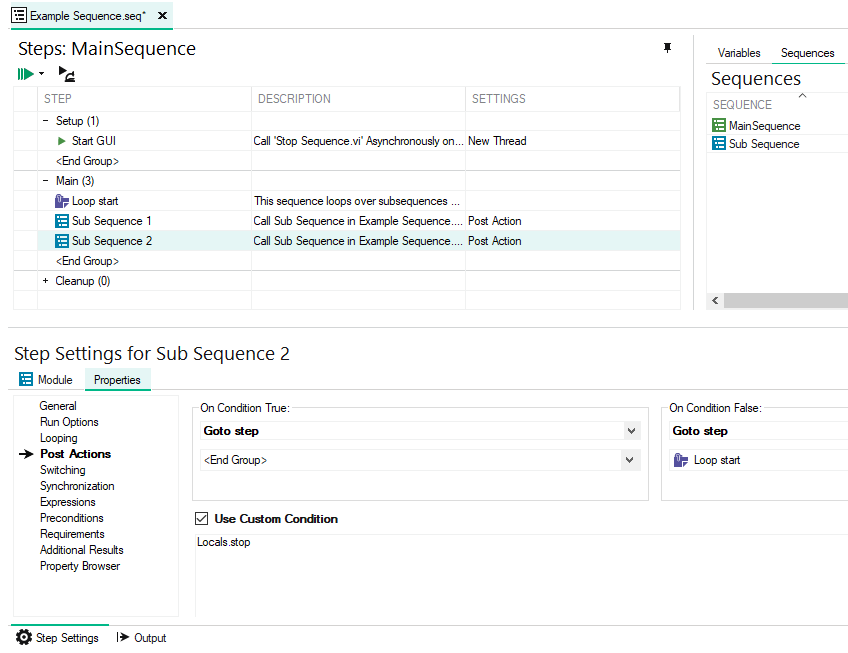Click left arrow of Sequences horizontal scrollbar
This screenshot has height=653, width=848.
coord(716,301)
